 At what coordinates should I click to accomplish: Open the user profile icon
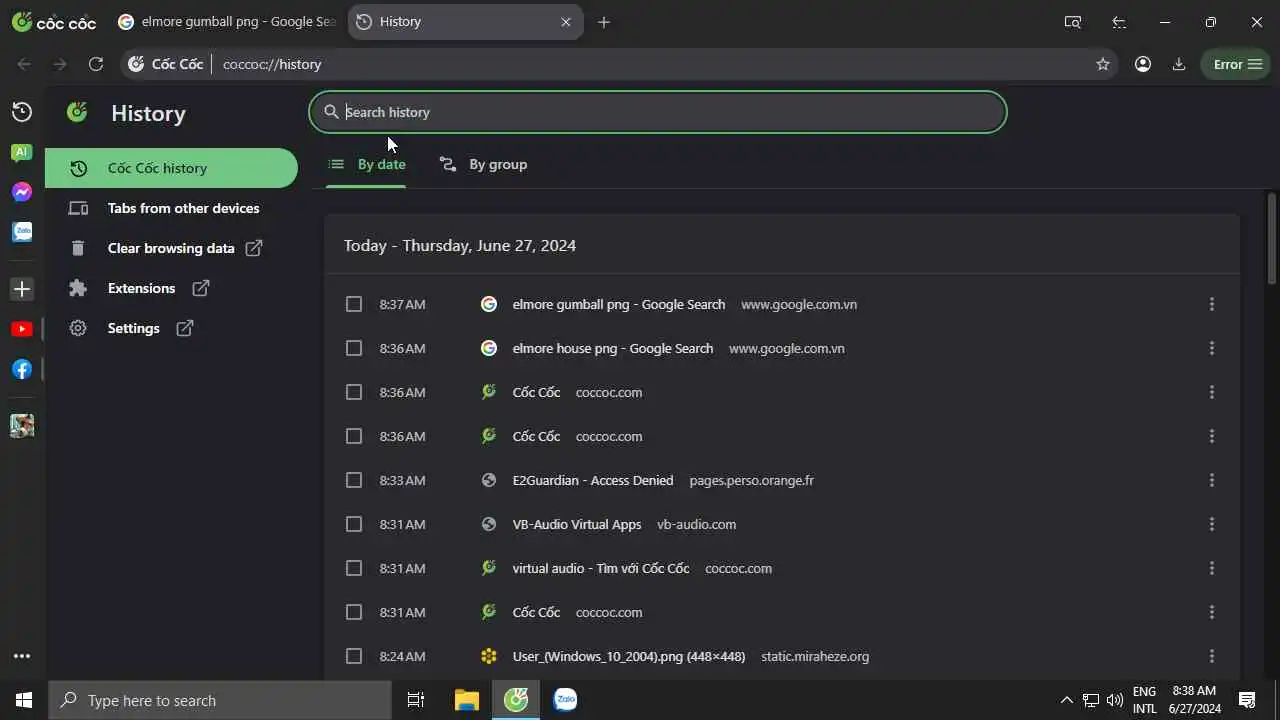coord(1143,64)
